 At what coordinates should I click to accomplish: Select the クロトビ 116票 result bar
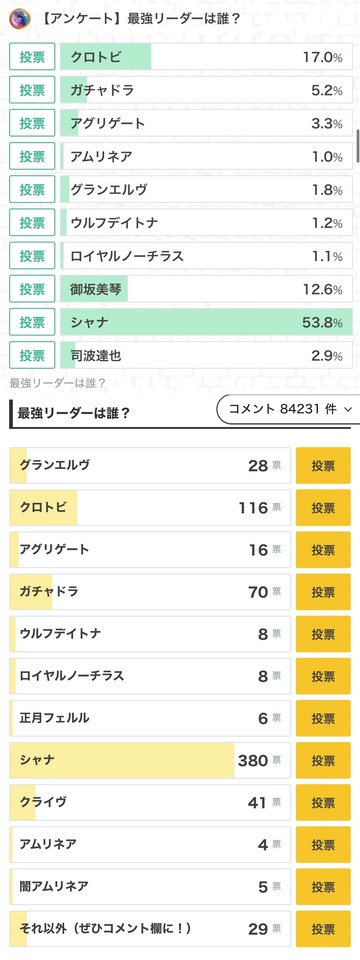(x=150, y=508)
